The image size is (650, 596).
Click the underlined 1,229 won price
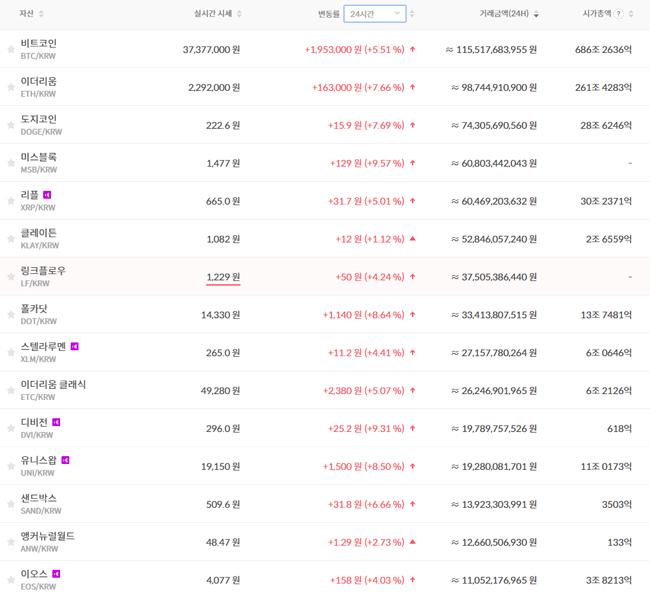(222, 277)
